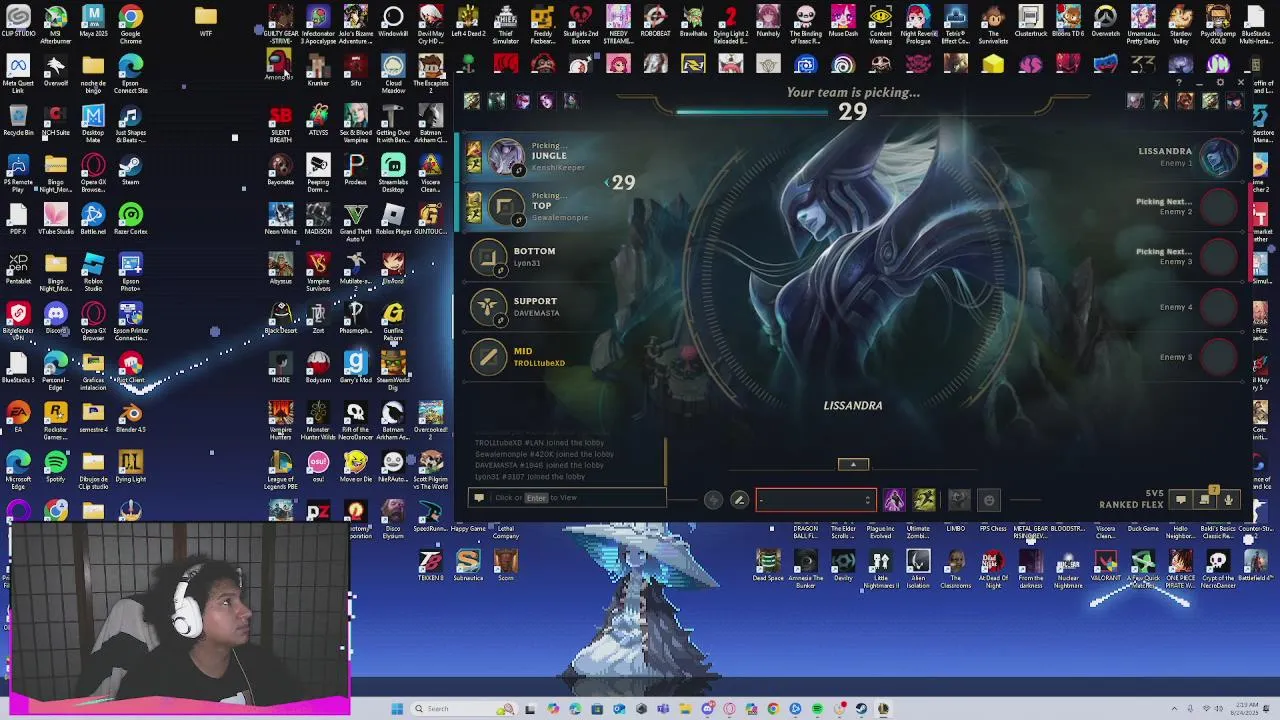
Task: Open emote selector smiley icon
Action: [x=989, y=500]
